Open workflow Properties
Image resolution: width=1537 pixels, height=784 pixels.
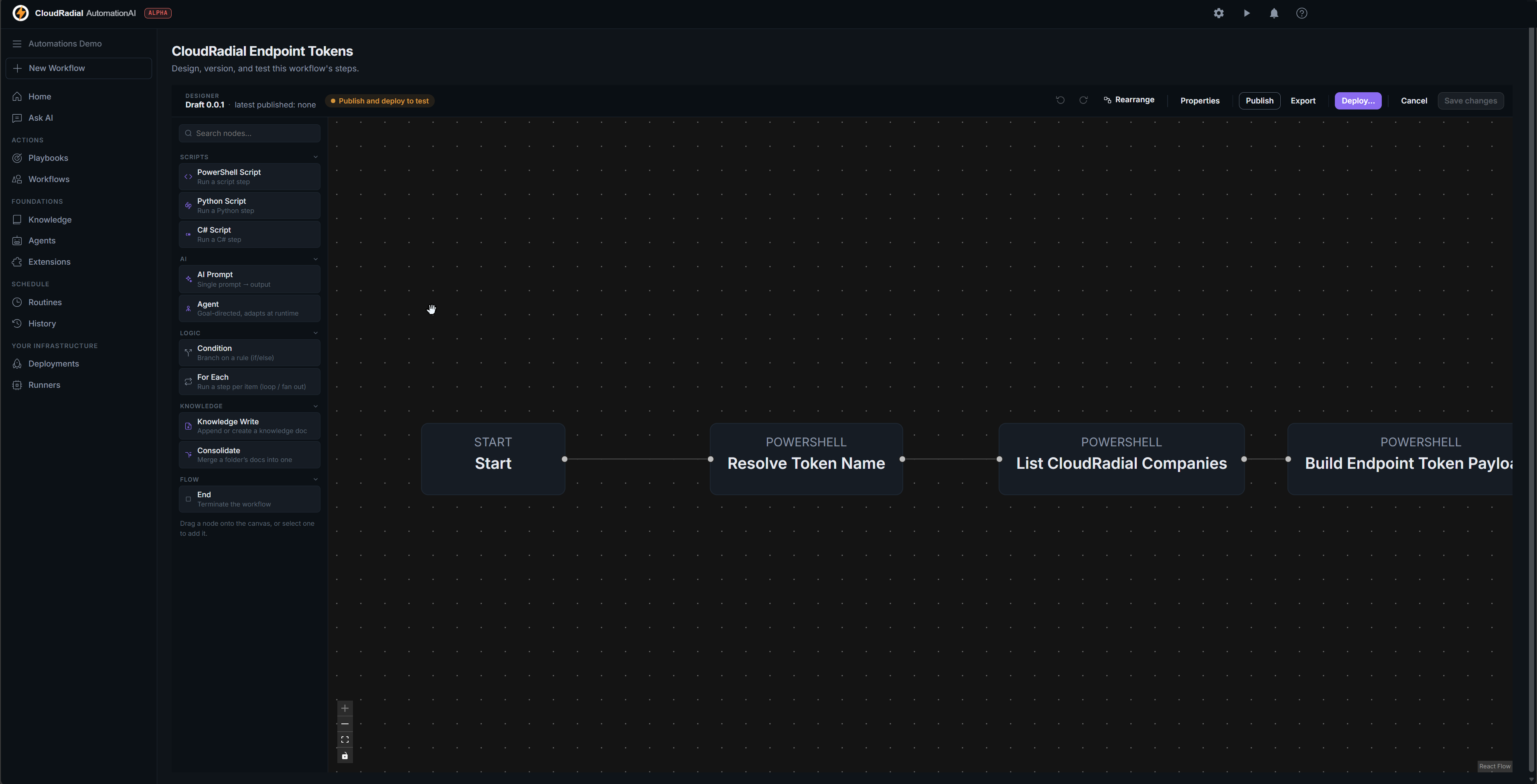tap(1200, 101)
